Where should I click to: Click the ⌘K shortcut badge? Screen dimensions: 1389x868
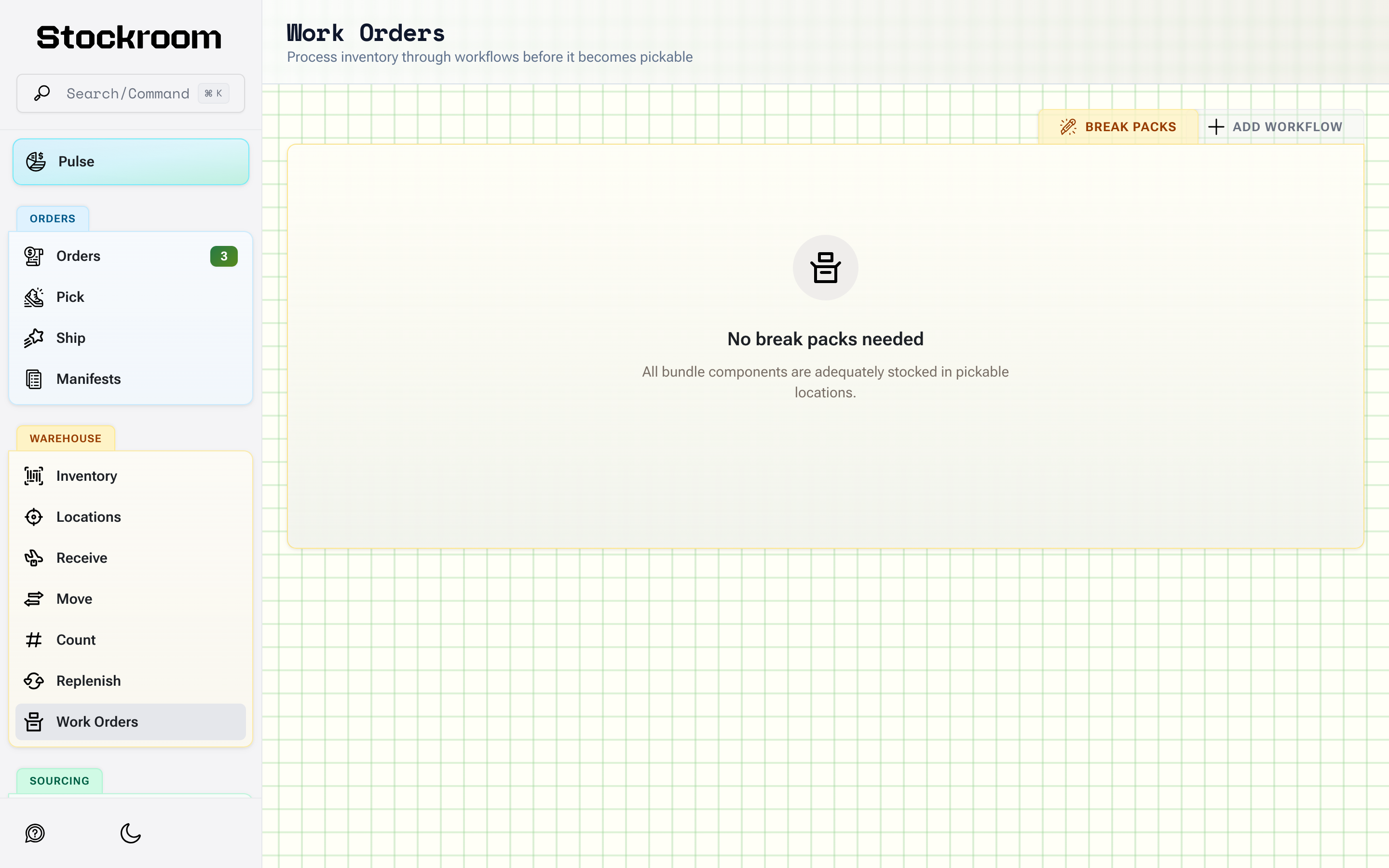(x=214, y=93)
